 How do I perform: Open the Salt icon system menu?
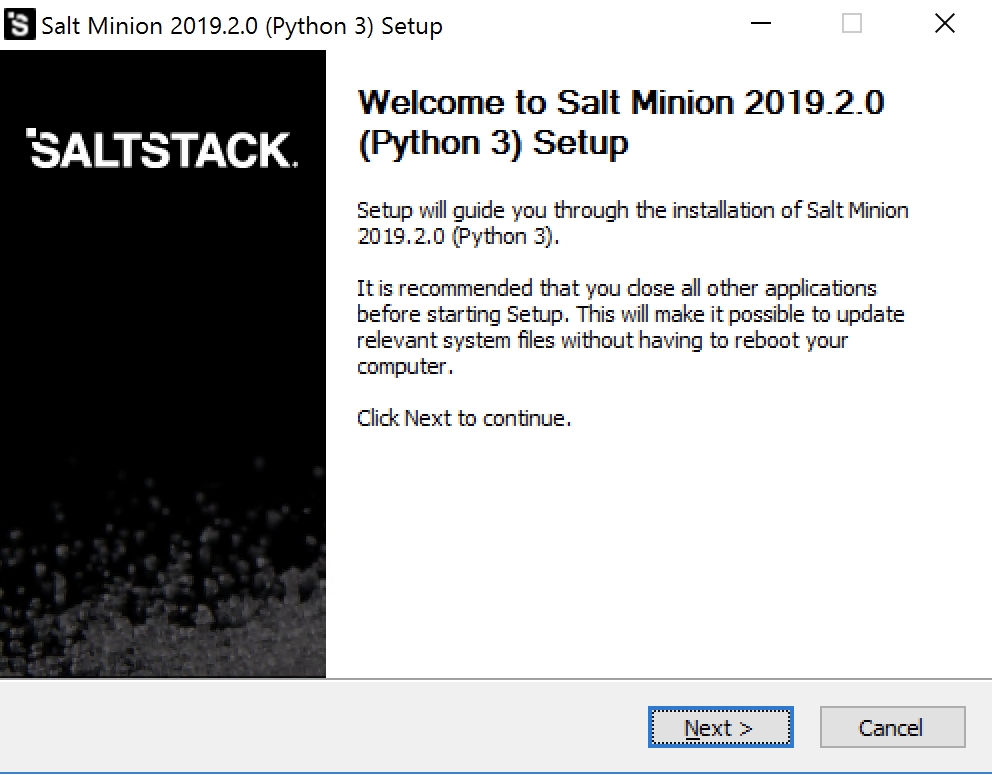(20, 25)
